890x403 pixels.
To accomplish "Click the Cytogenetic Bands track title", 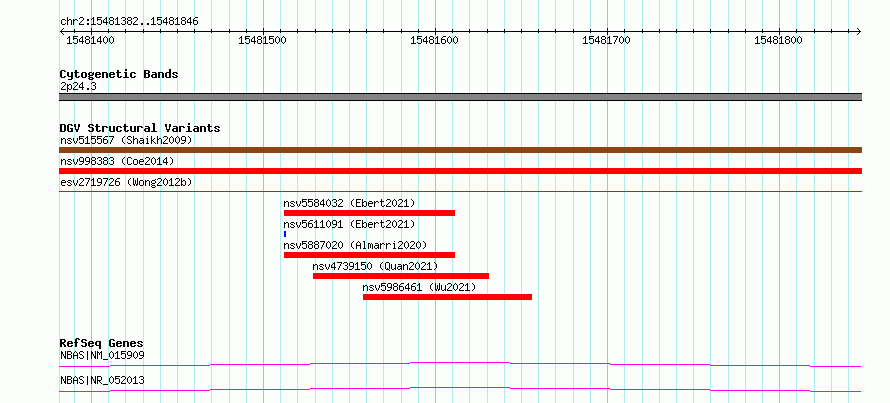I will coord(119,74).
